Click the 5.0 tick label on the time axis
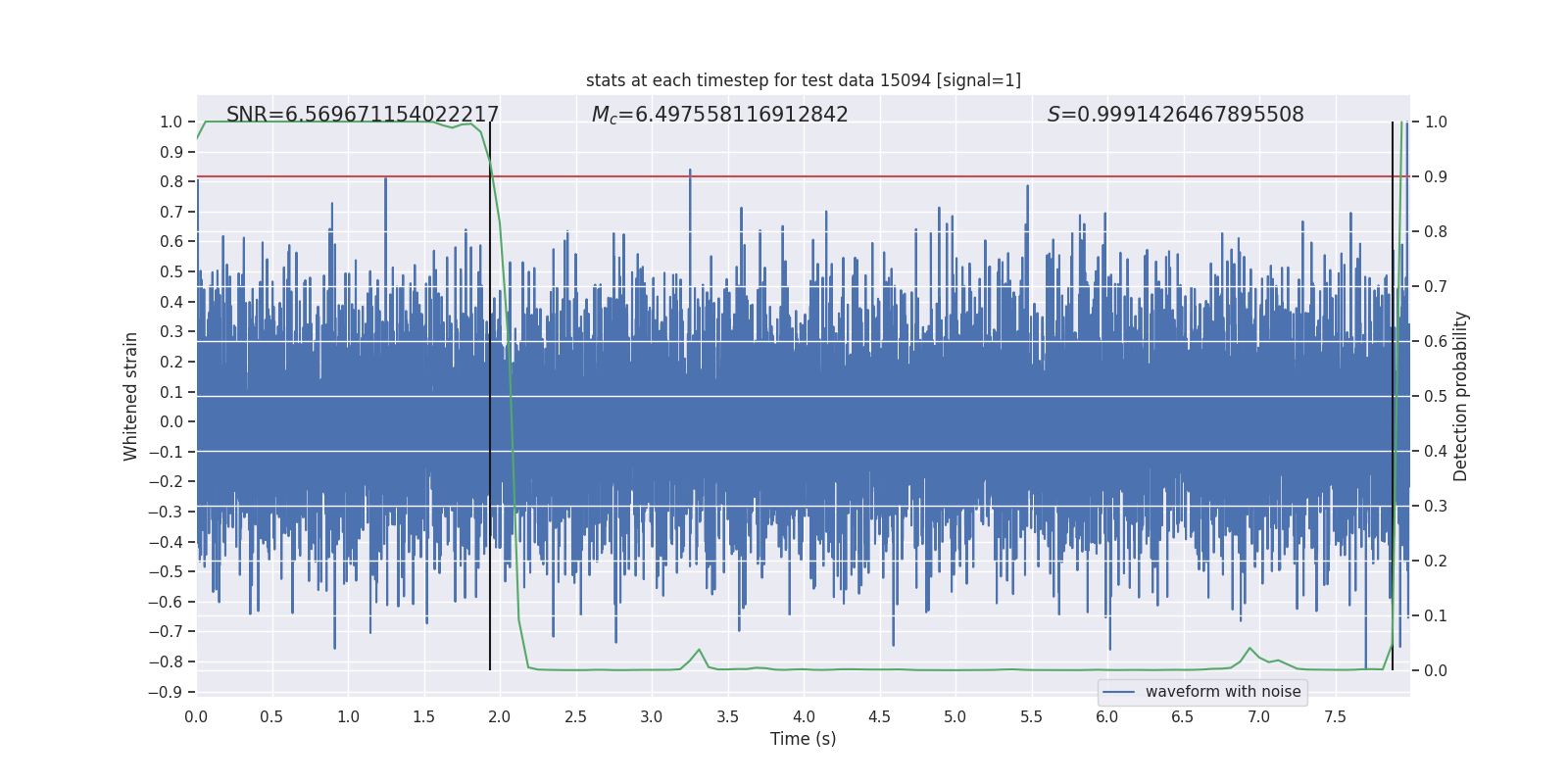Viewport: 1568px width, 784px height. (x=955, y=717)
